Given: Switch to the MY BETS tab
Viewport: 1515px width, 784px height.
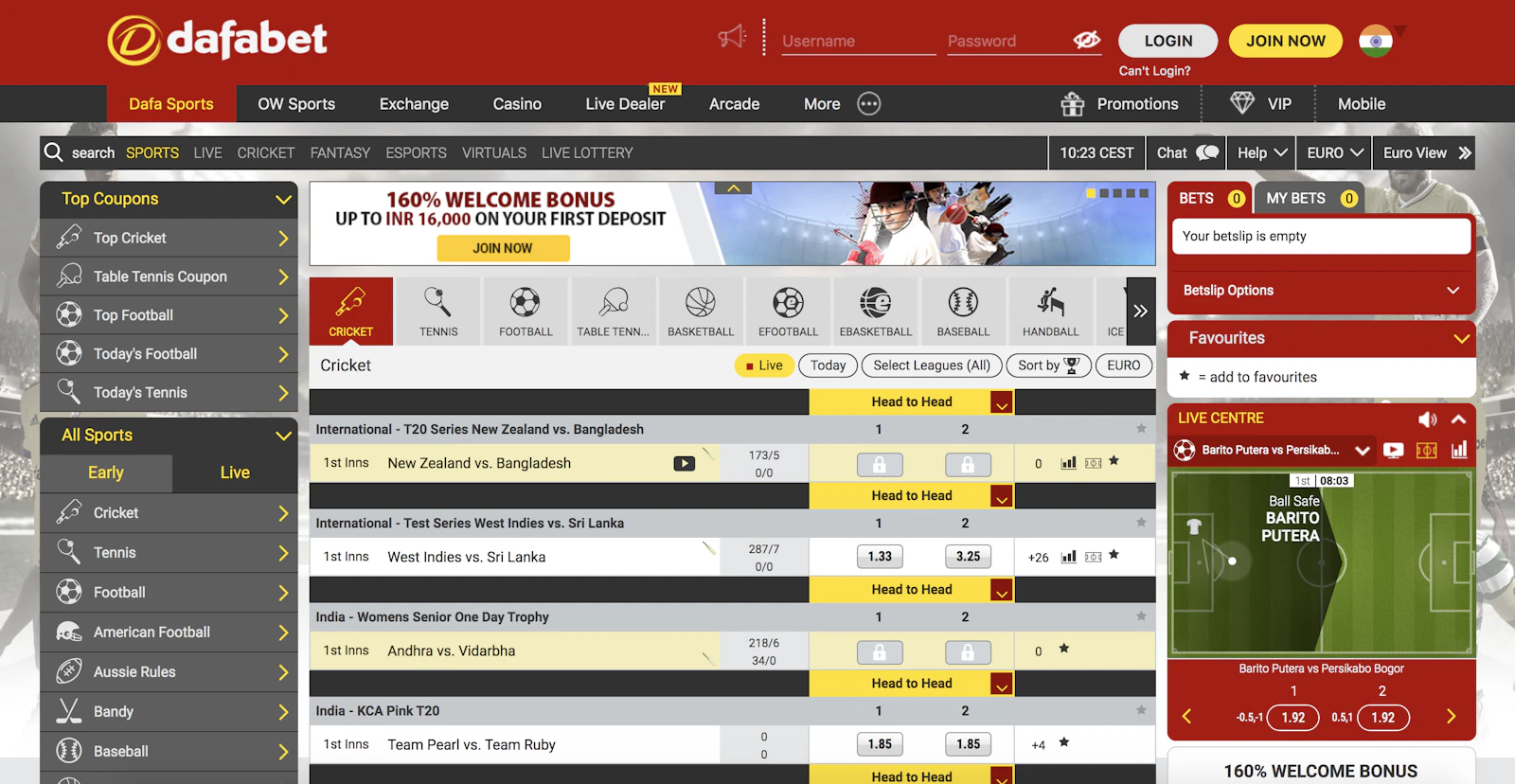Looking at the screenshot, I should [x=1310, y=198].
